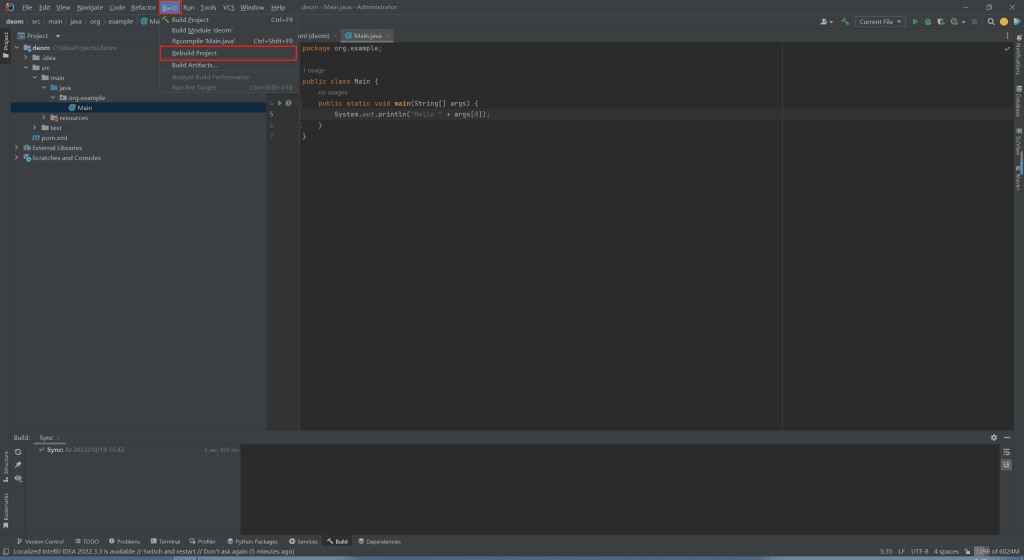Click the green Run button in the toolbar
Image resolution: width=1024 pixels, height=560 pixels.
[x=915, y=21]
